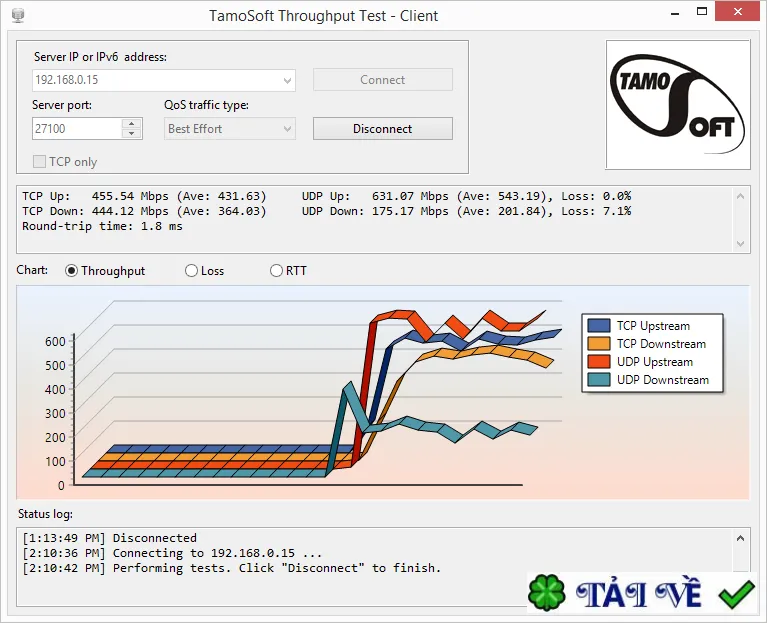
Task: Select the Throughput chart radio button
Action: (71, 270)
